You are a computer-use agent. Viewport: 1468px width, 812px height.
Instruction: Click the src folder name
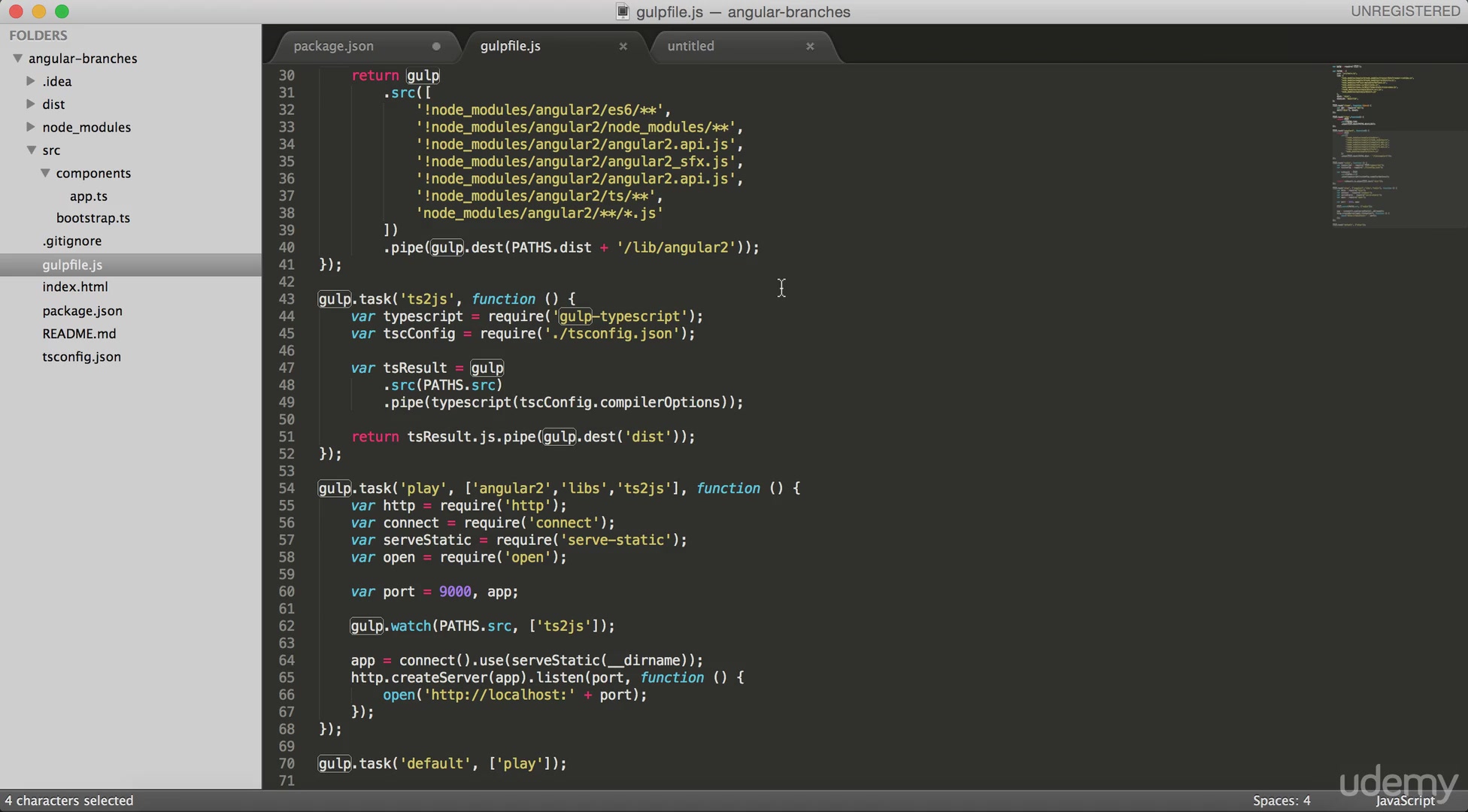51,150
